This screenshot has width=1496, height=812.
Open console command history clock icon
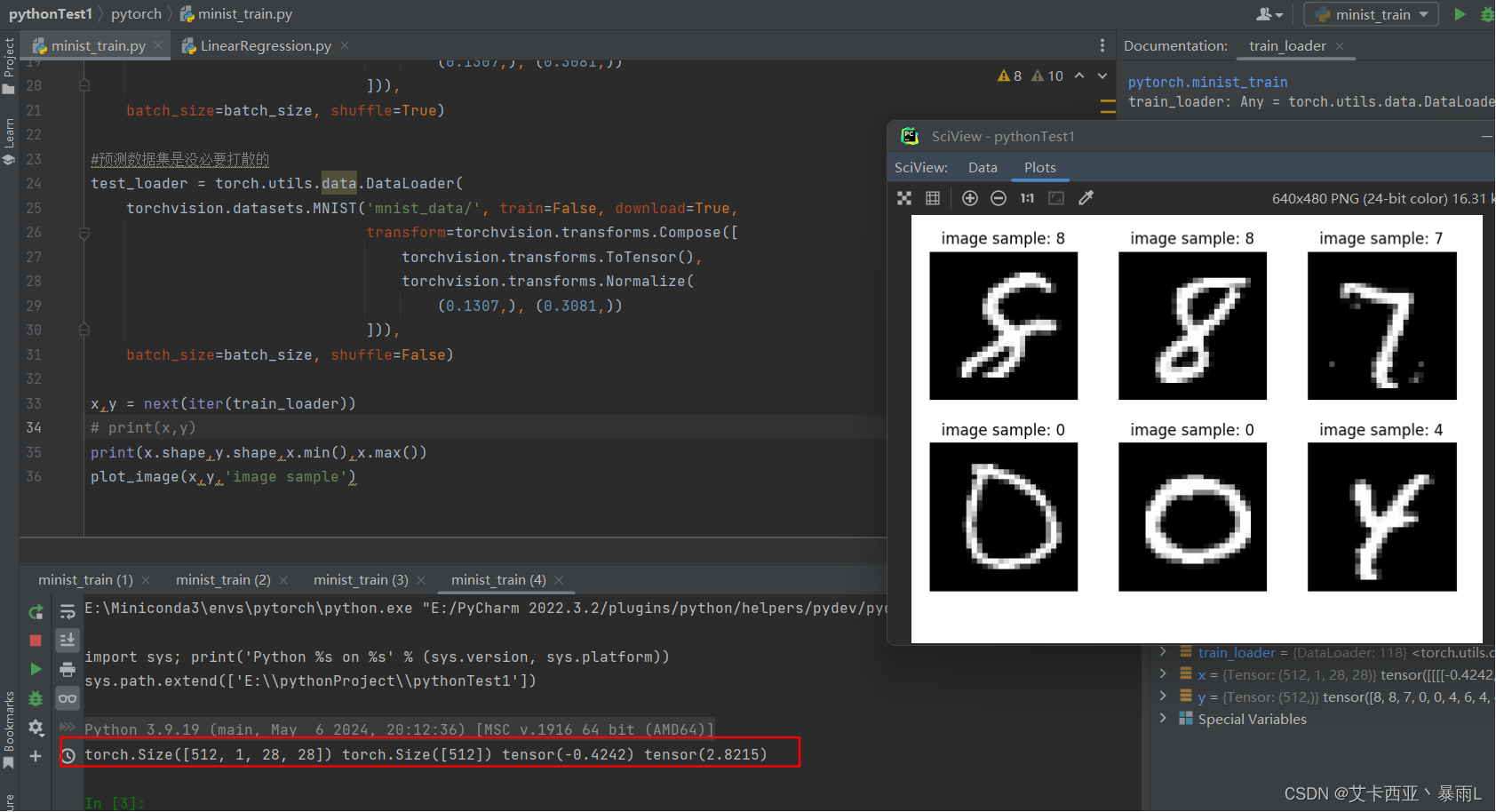click(x=68, y=756)
